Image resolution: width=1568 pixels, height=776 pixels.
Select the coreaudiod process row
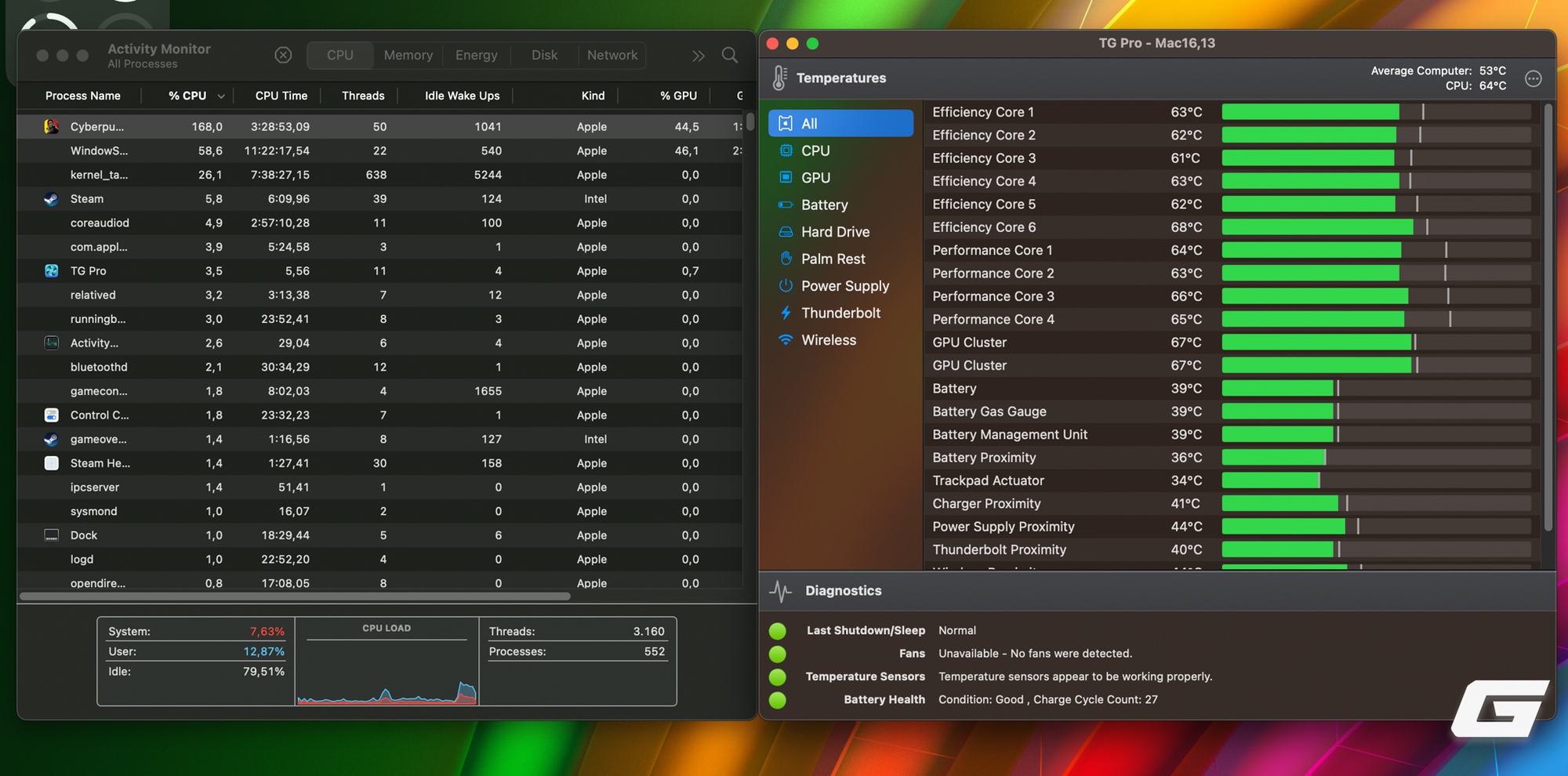[380, 223]
